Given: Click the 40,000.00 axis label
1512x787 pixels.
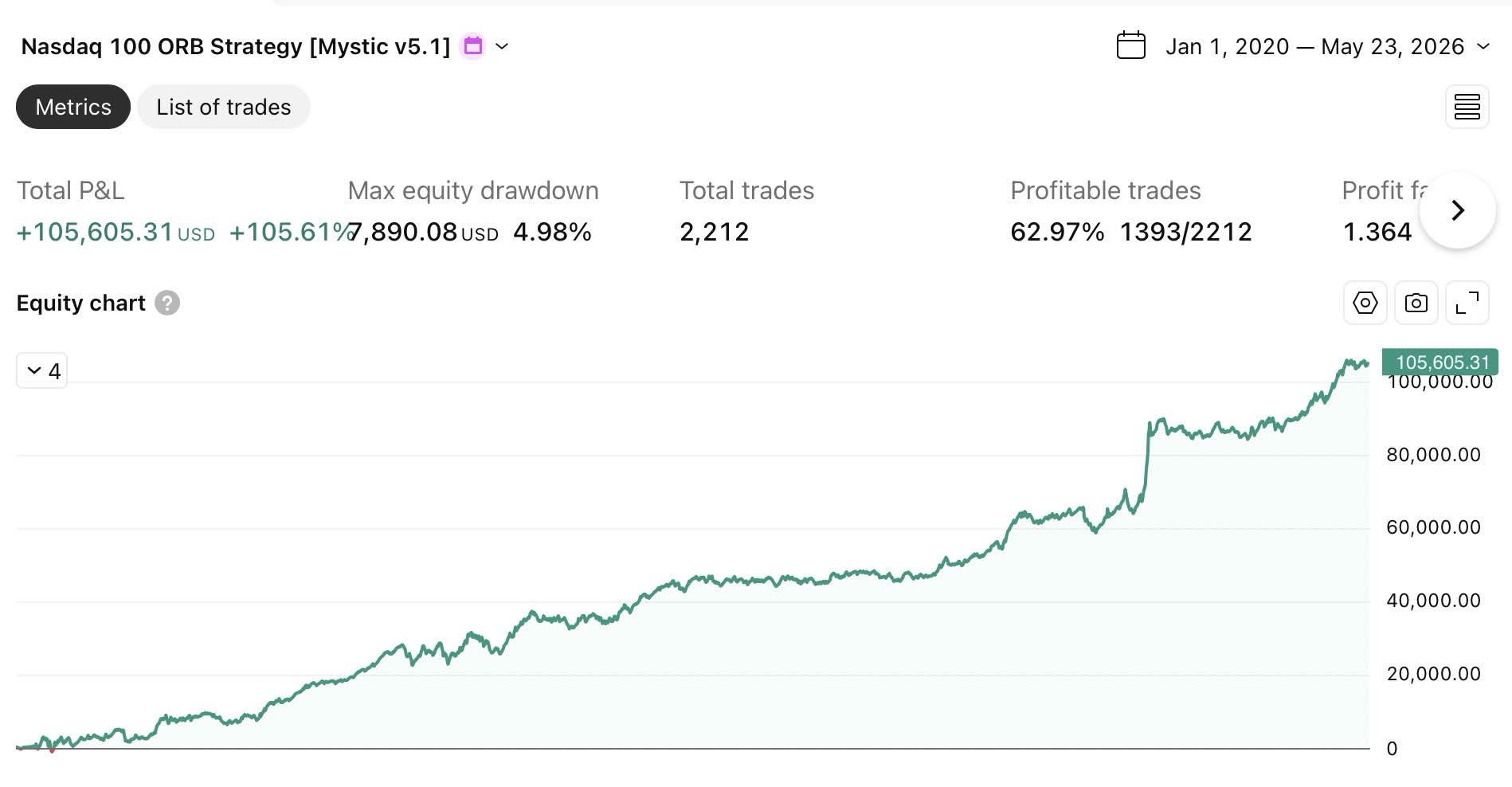Looking at the screenshot, I should pyautogui.click(x=1433, y=601).
